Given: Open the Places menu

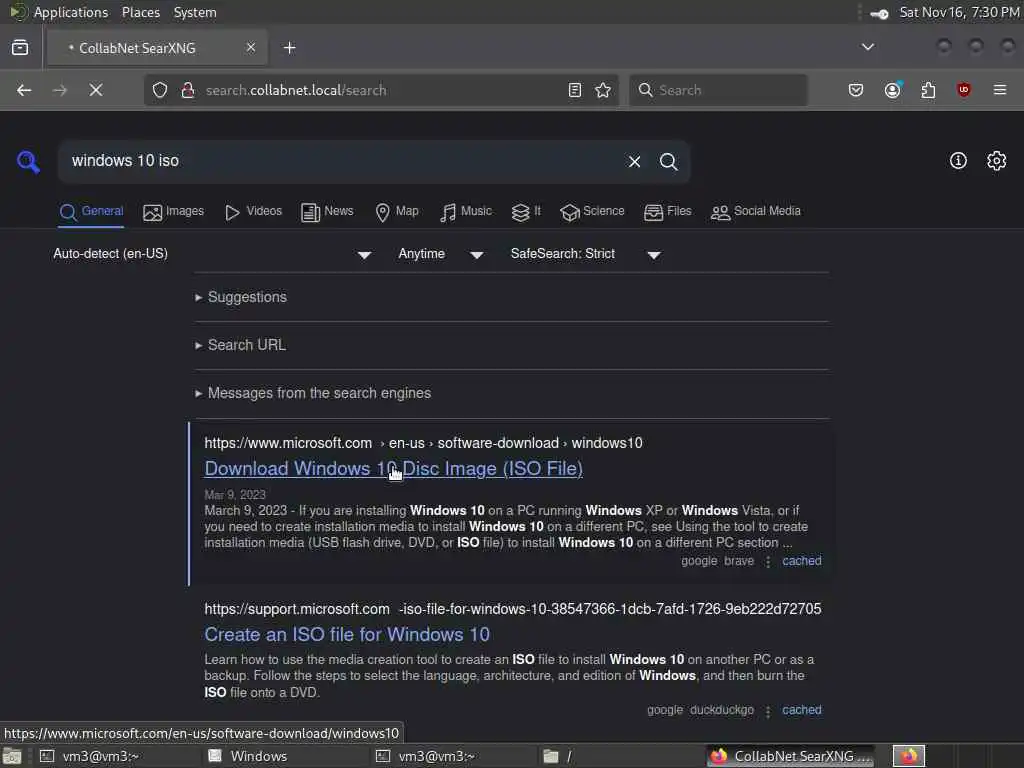Looking at the screenshot, I should point(141,12).
